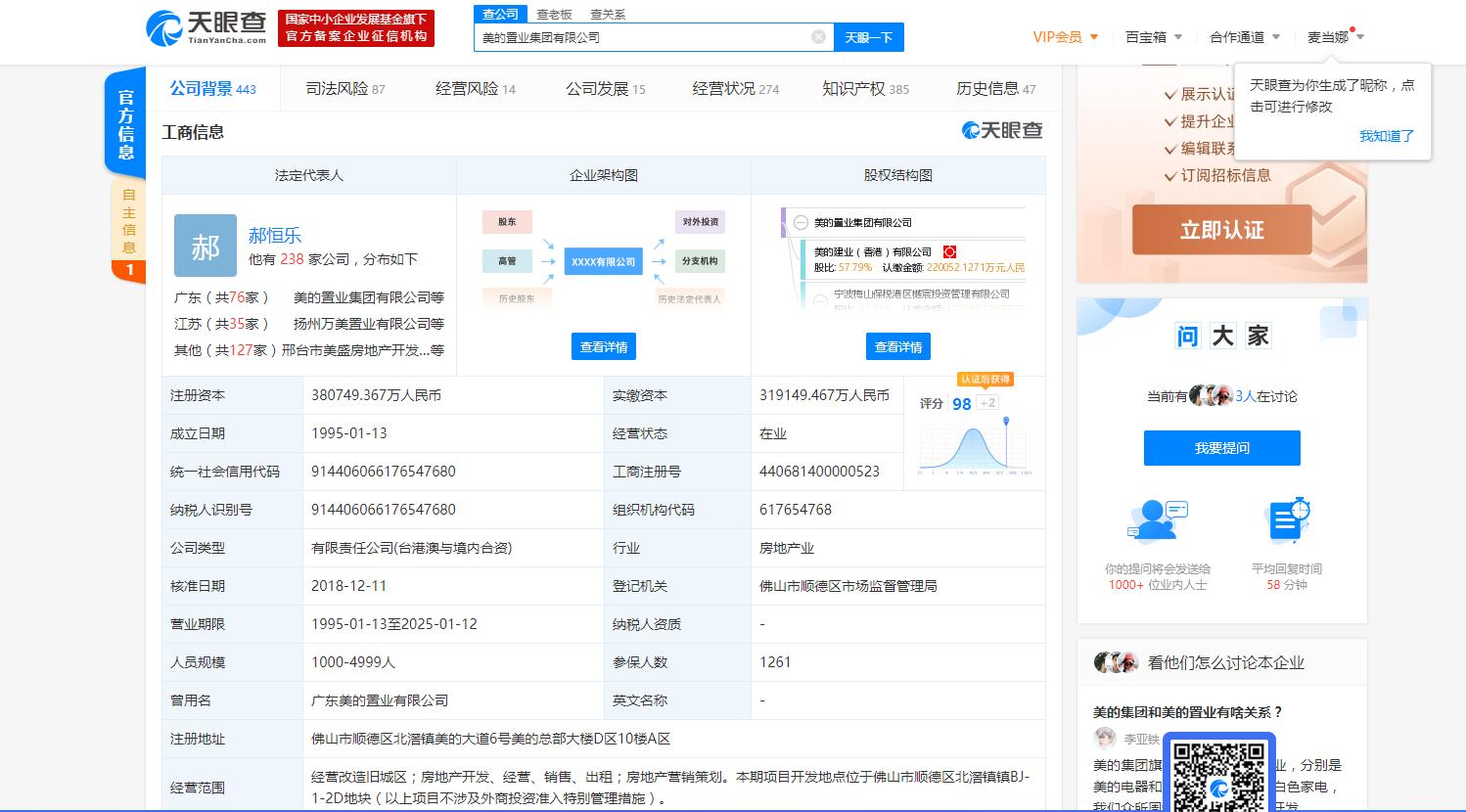
Task: Open the 麦当娜 user account menu
Action: point(1335,37)
